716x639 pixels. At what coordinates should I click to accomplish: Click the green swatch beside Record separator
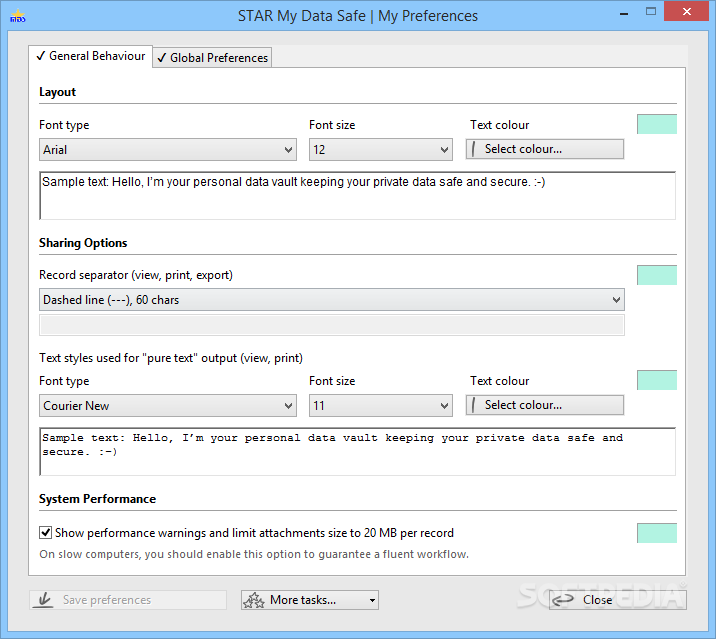[x=657, y=275]
